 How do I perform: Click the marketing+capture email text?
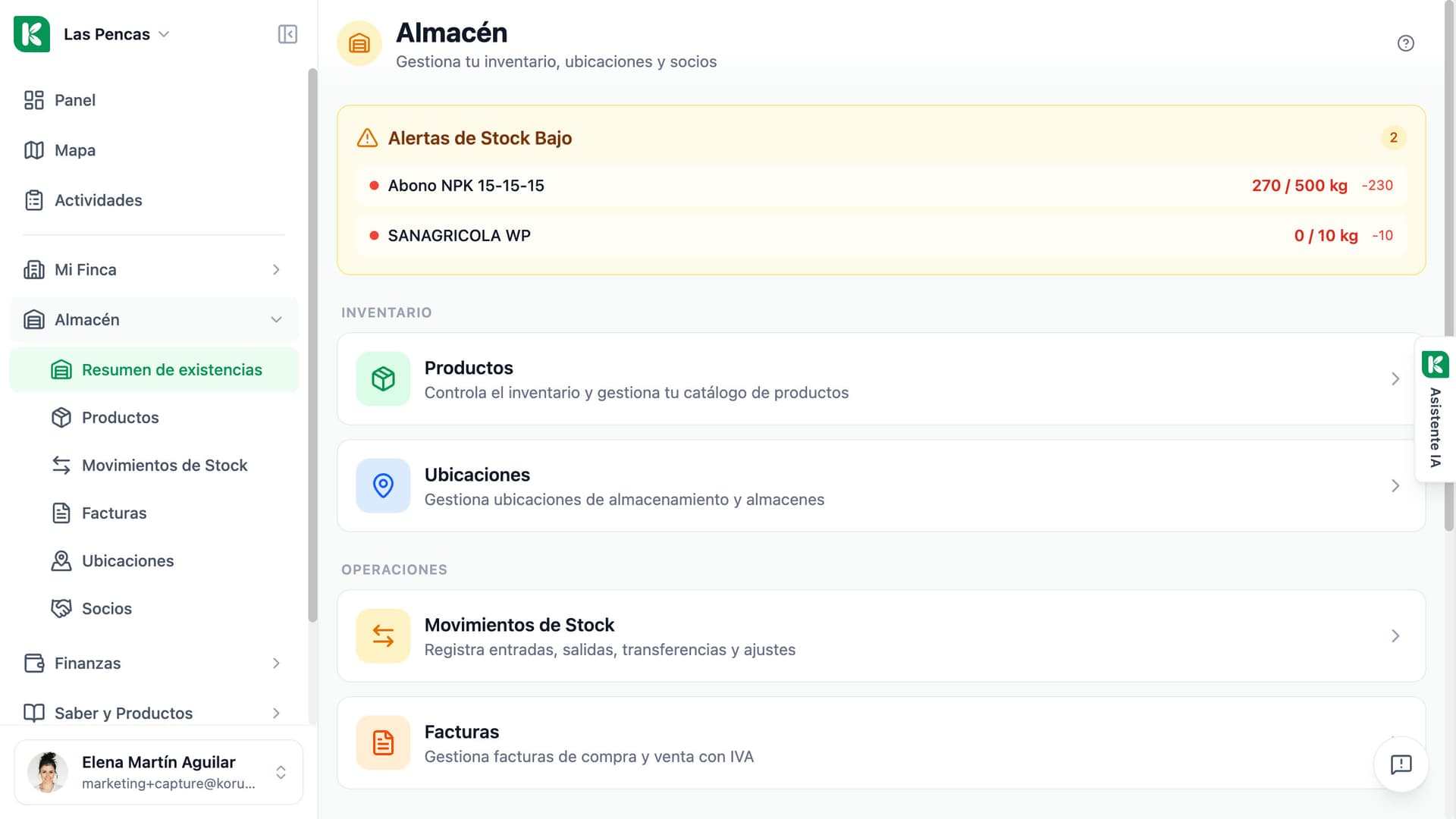pyautogui.click(x=168, y=784)
